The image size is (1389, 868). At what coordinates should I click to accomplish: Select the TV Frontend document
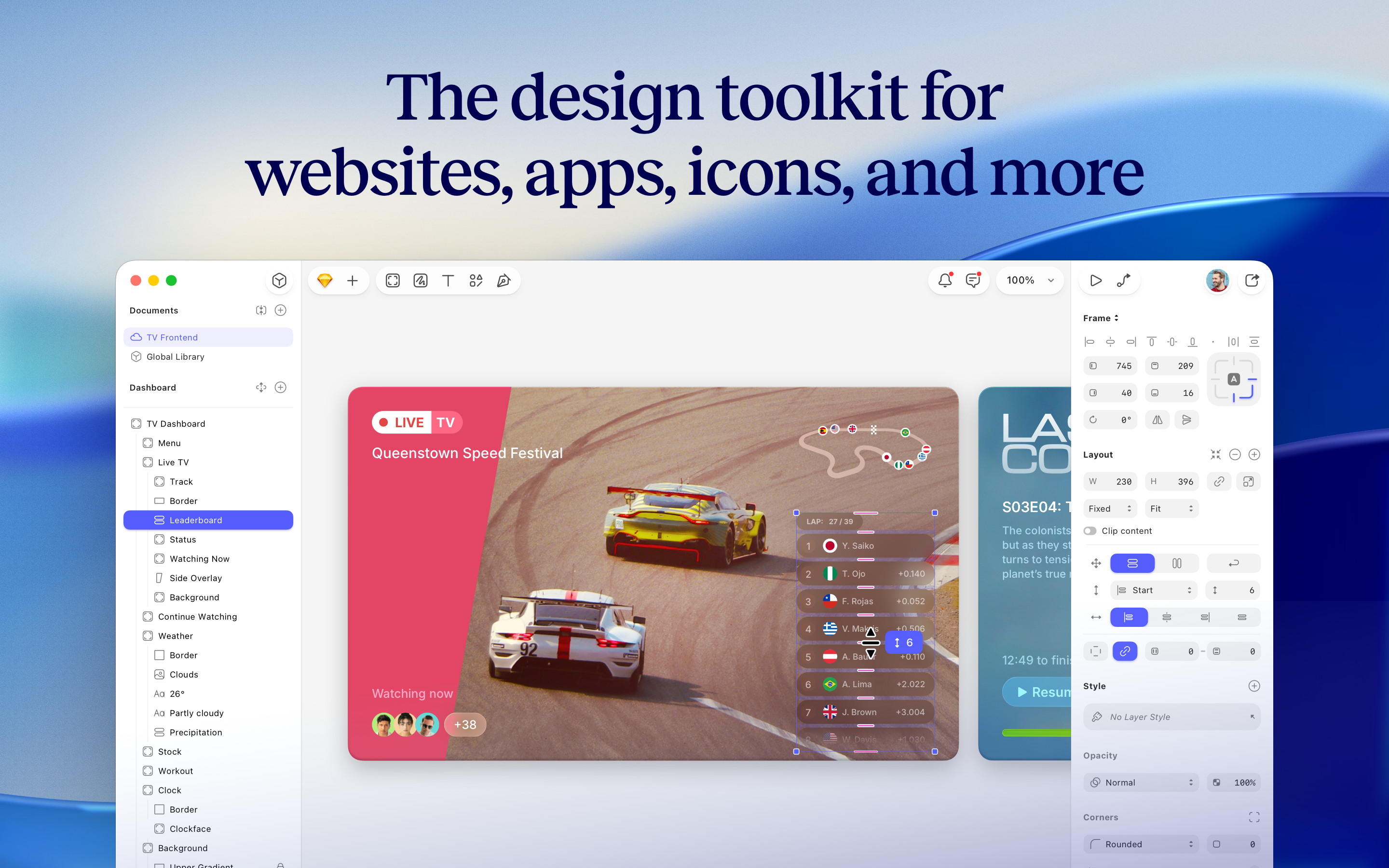(x=172, y=337)
